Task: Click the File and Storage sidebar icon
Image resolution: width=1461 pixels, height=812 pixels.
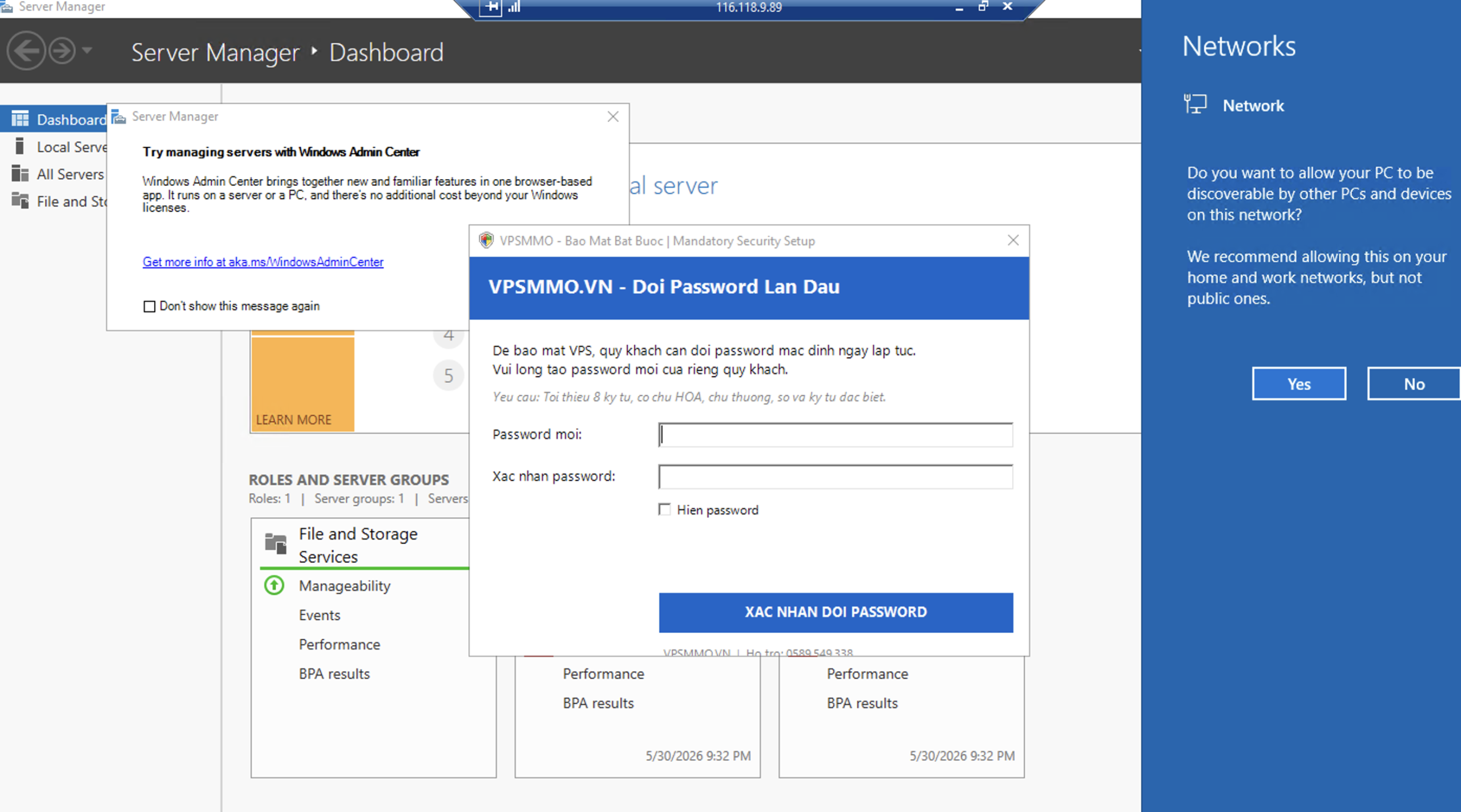Action: click(20, 201)
